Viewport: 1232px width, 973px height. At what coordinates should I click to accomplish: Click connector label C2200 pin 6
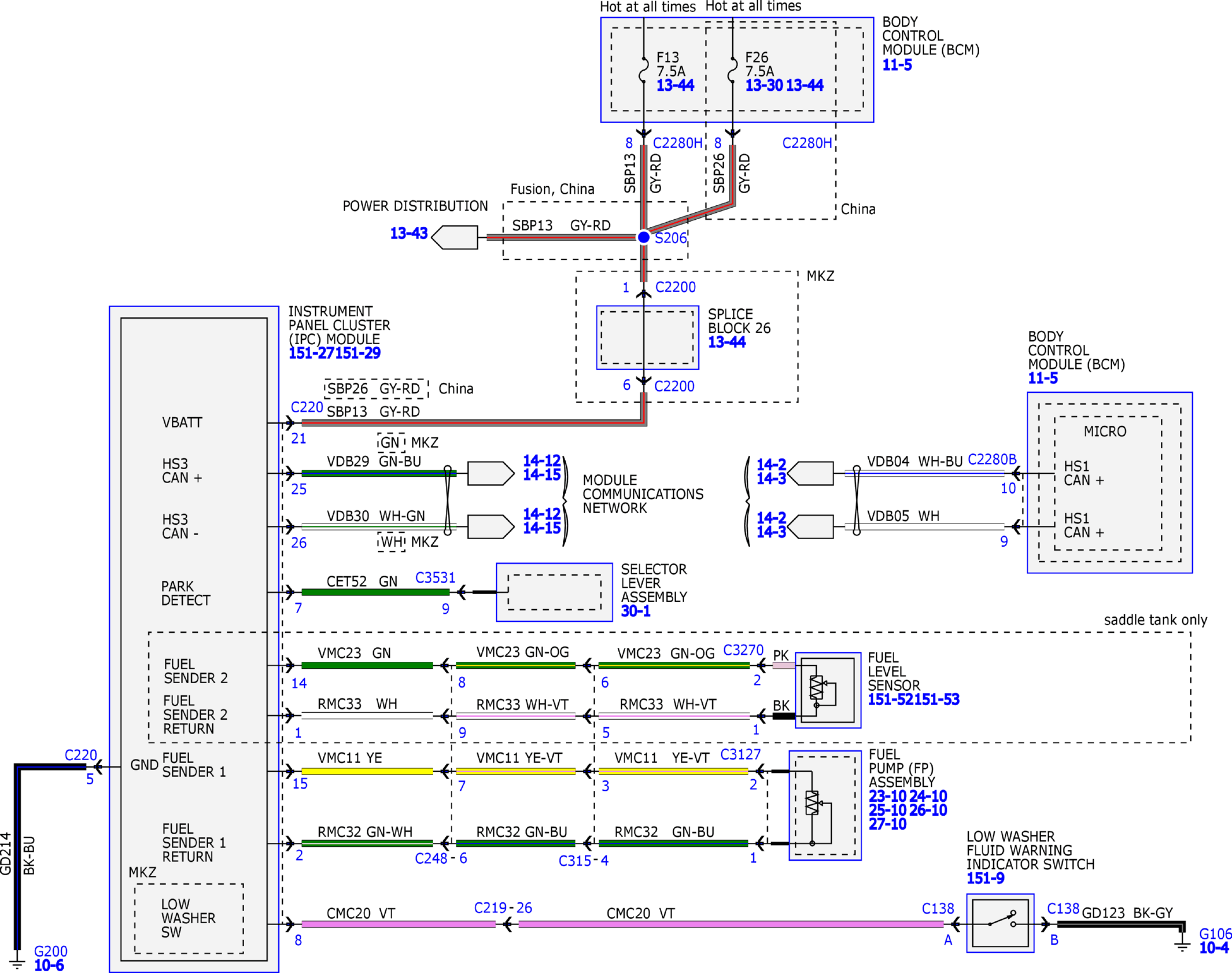coord(674,386)
